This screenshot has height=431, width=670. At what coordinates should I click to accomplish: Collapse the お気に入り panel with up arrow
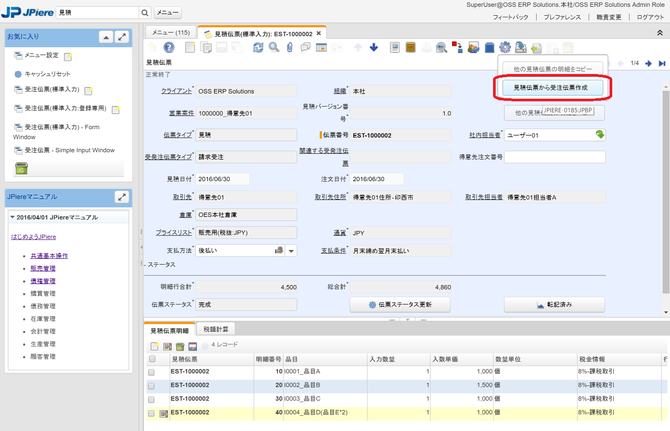[106, 37]
